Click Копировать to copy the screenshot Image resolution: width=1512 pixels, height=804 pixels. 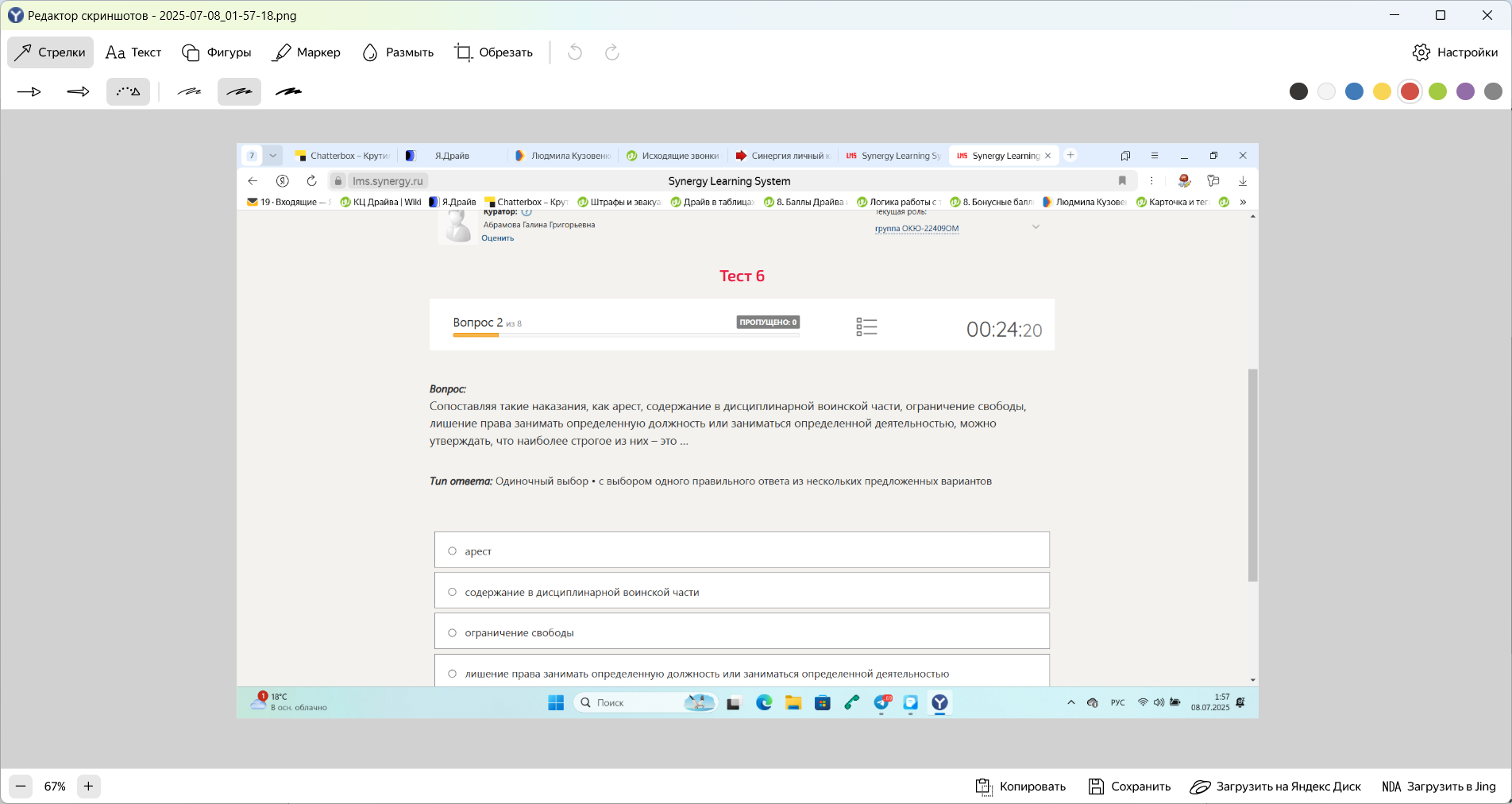click(1020, 787)
